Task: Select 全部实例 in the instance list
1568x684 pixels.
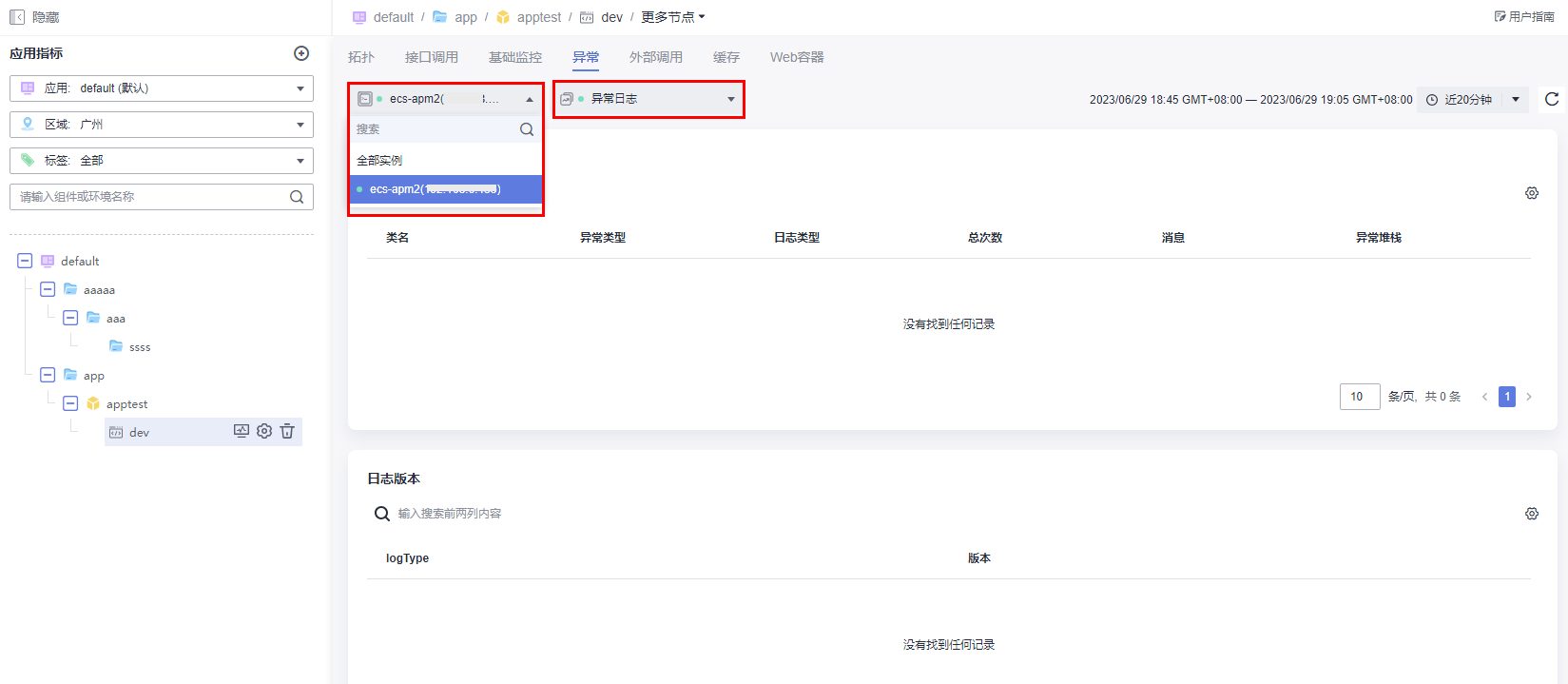Action: click(x=379, y=161)
